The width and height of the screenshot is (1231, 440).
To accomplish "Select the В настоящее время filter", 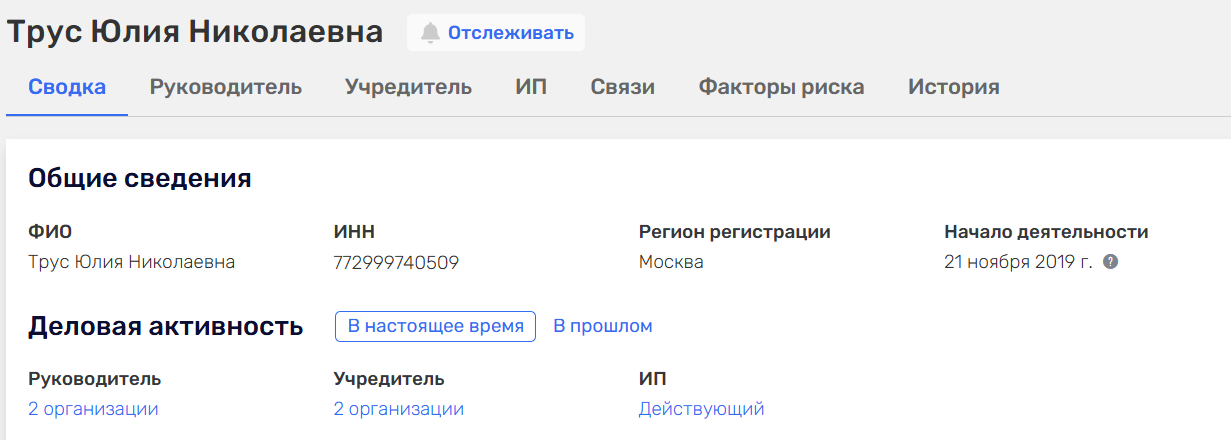I will (435, 326).
